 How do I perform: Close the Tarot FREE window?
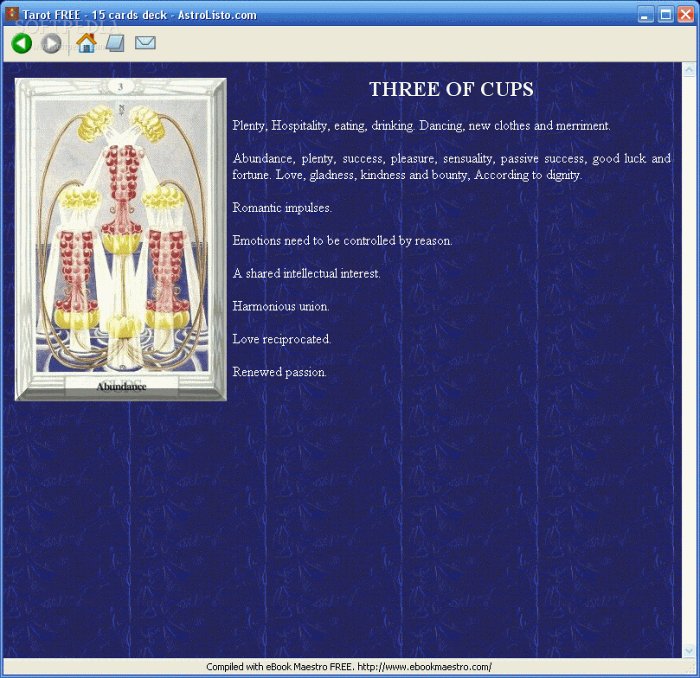click(685, 14)
